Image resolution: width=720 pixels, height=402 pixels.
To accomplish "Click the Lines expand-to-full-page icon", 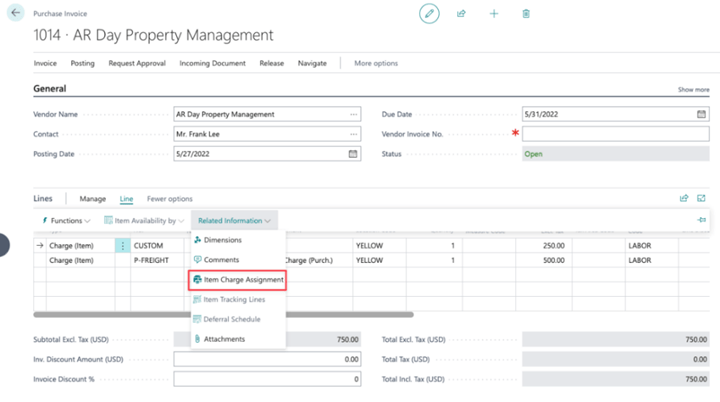I will pos(702,199).
